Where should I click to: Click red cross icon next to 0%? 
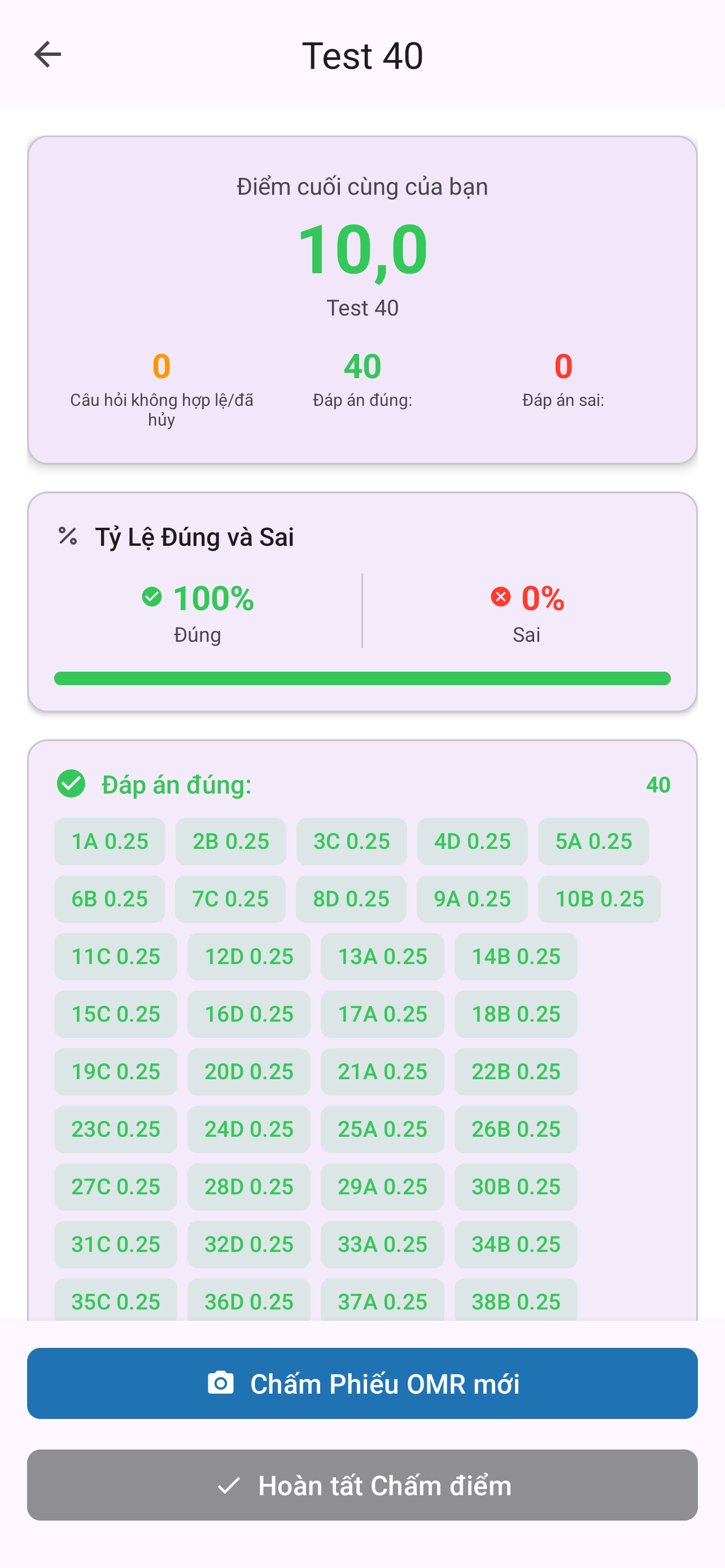click(500, 597)
